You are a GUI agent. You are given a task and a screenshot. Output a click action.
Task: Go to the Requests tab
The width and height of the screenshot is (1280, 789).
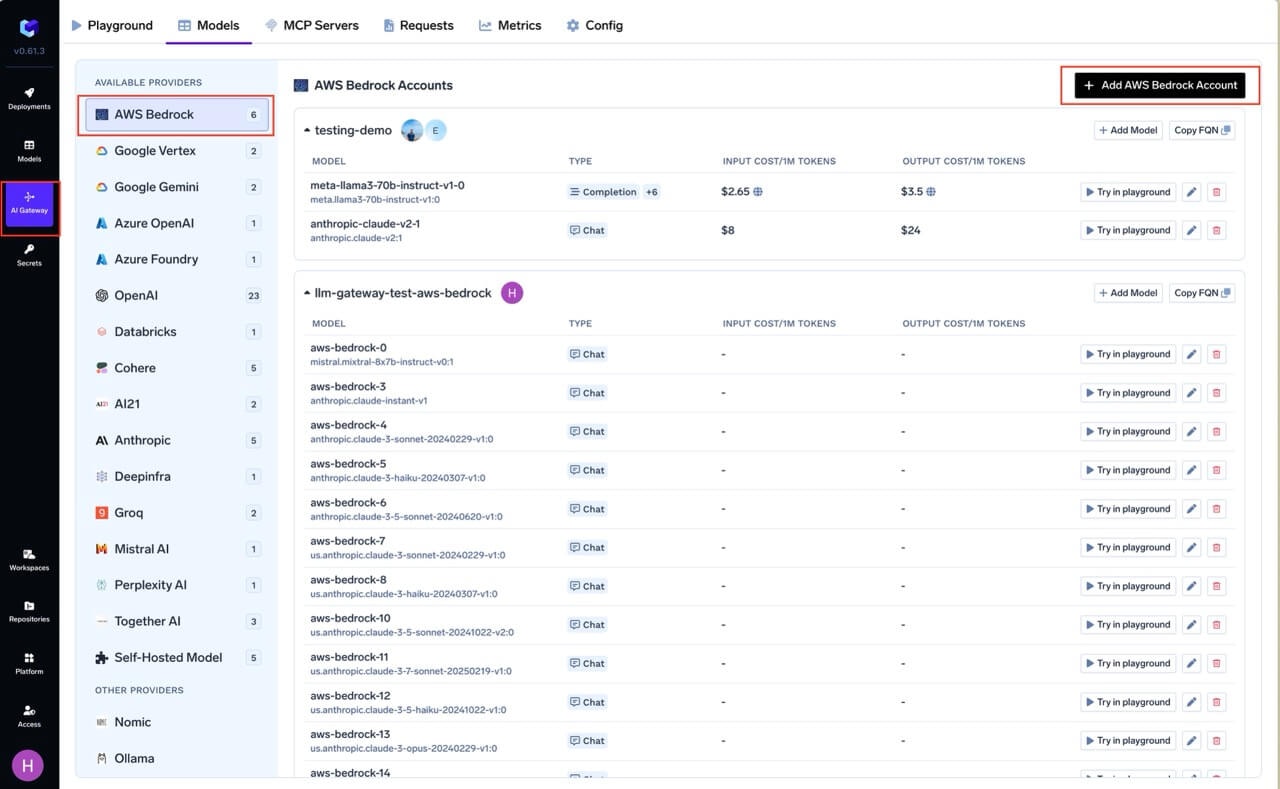click(x=418, y=25)
